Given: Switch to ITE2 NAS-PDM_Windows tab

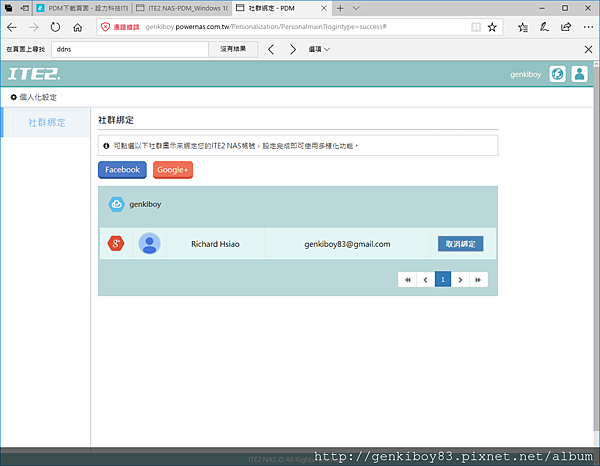Looking at the screenshot, I should 182,8.
